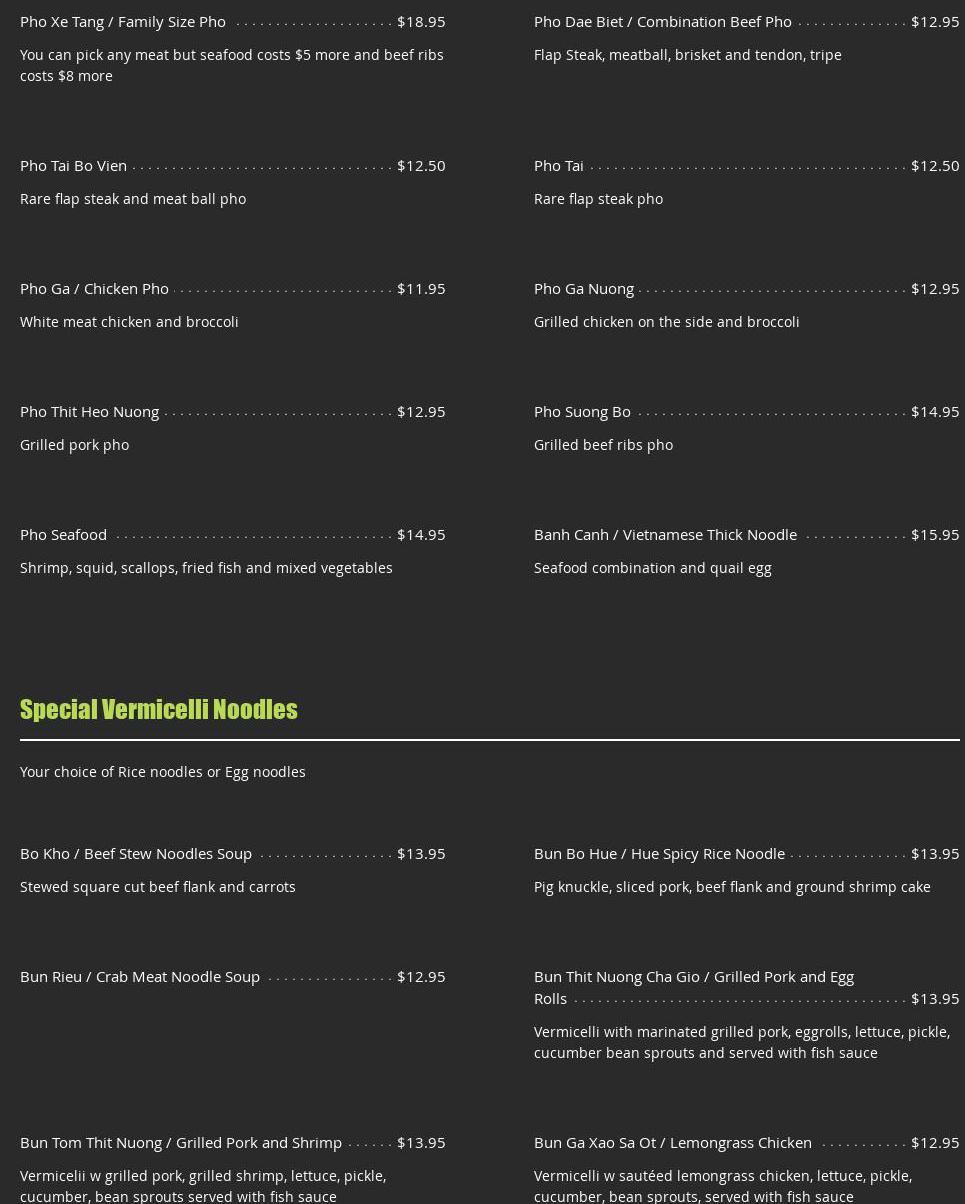
Task: Click Pho Ga Chicken Pho title
Action: 94,288
